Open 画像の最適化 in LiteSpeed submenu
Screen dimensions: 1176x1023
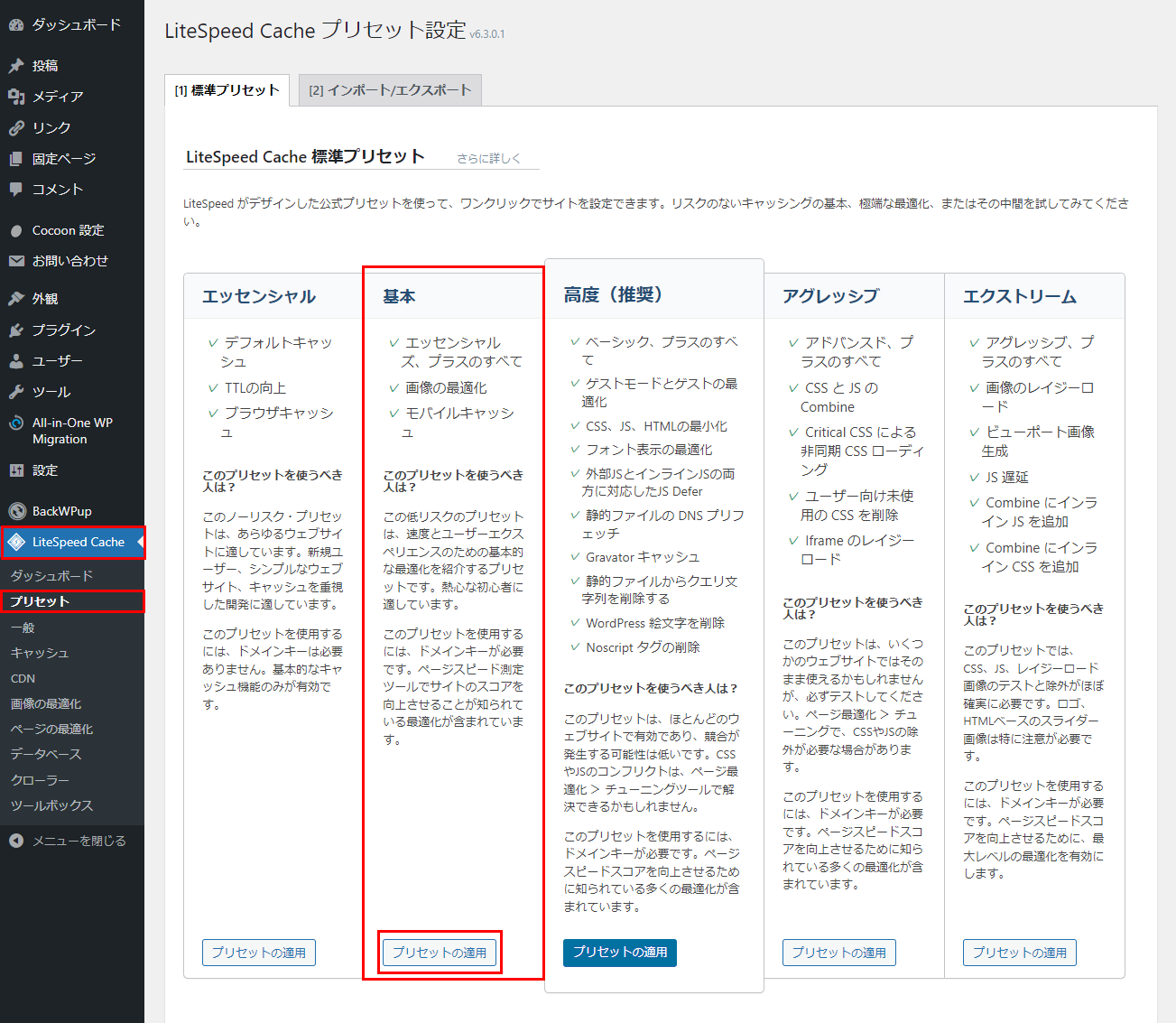(x=46, y=703)
